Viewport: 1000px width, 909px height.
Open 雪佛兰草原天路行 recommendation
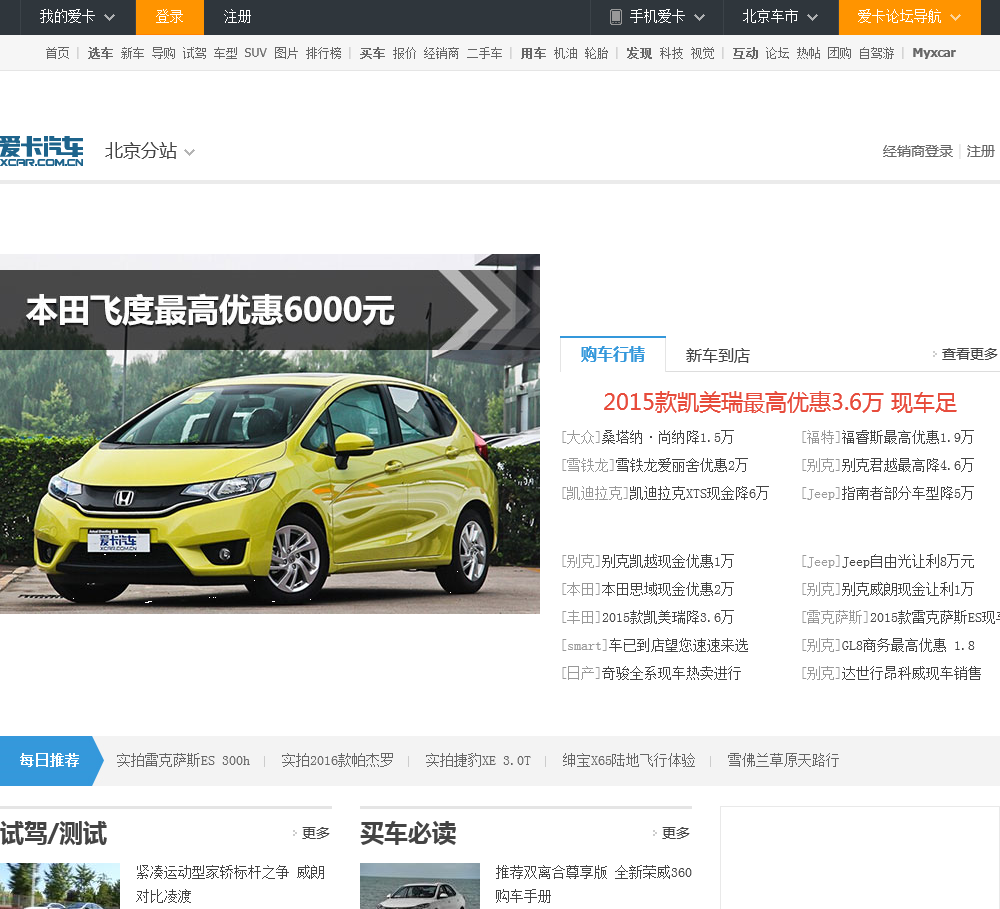point(783,760)
